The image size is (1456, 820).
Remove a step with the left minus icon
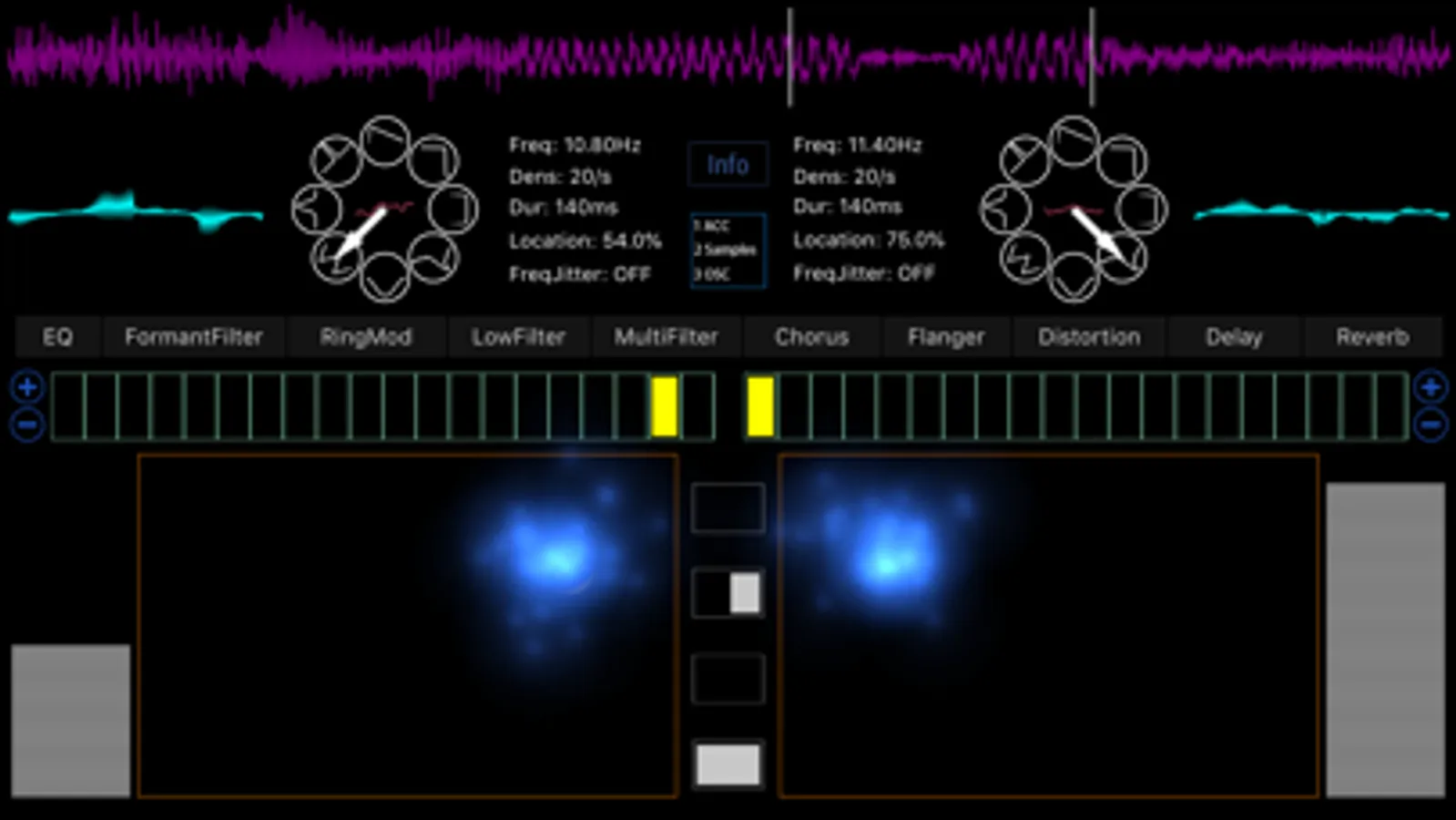pyautogui.click(x=27, y=425)
